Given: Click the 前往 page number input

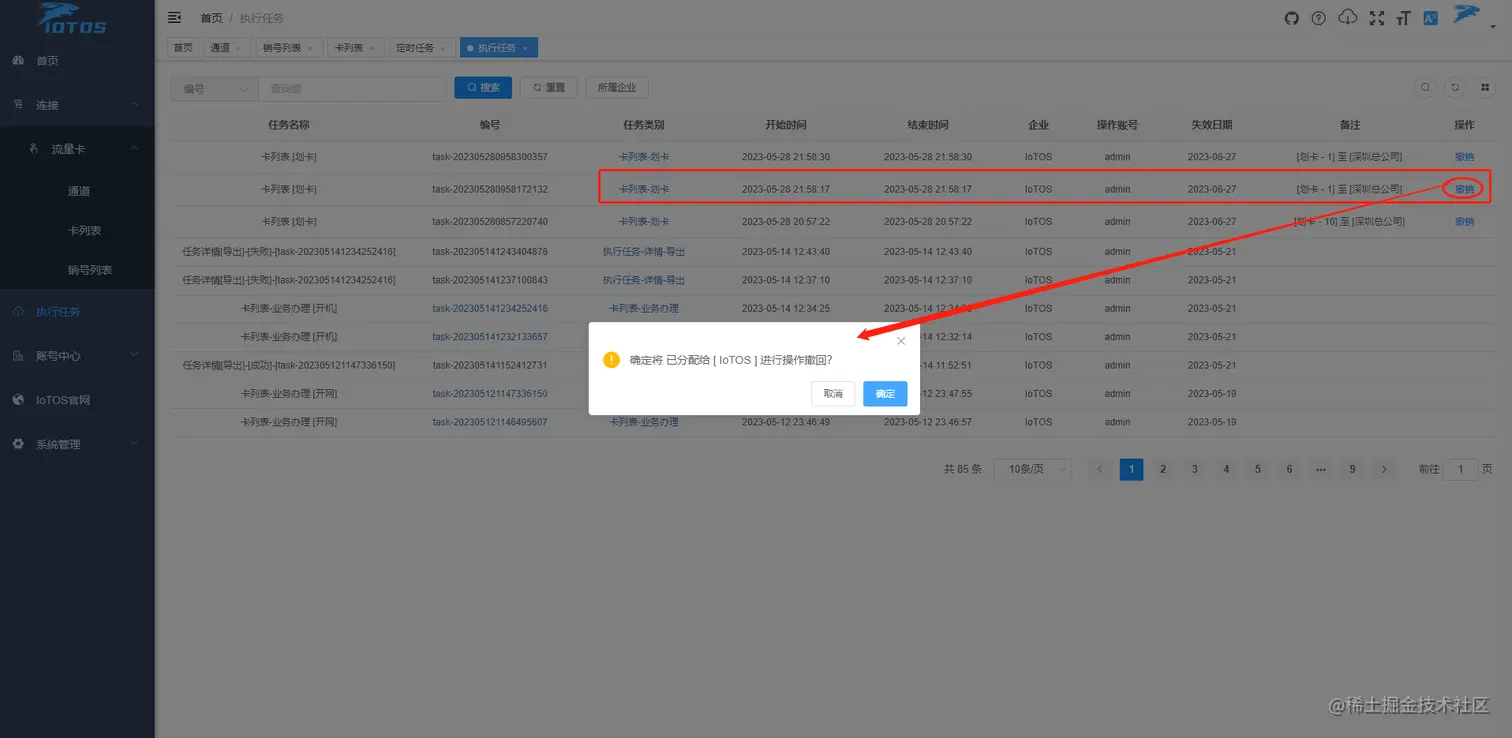Looking at the screenshot, I should coord(1461,469).
